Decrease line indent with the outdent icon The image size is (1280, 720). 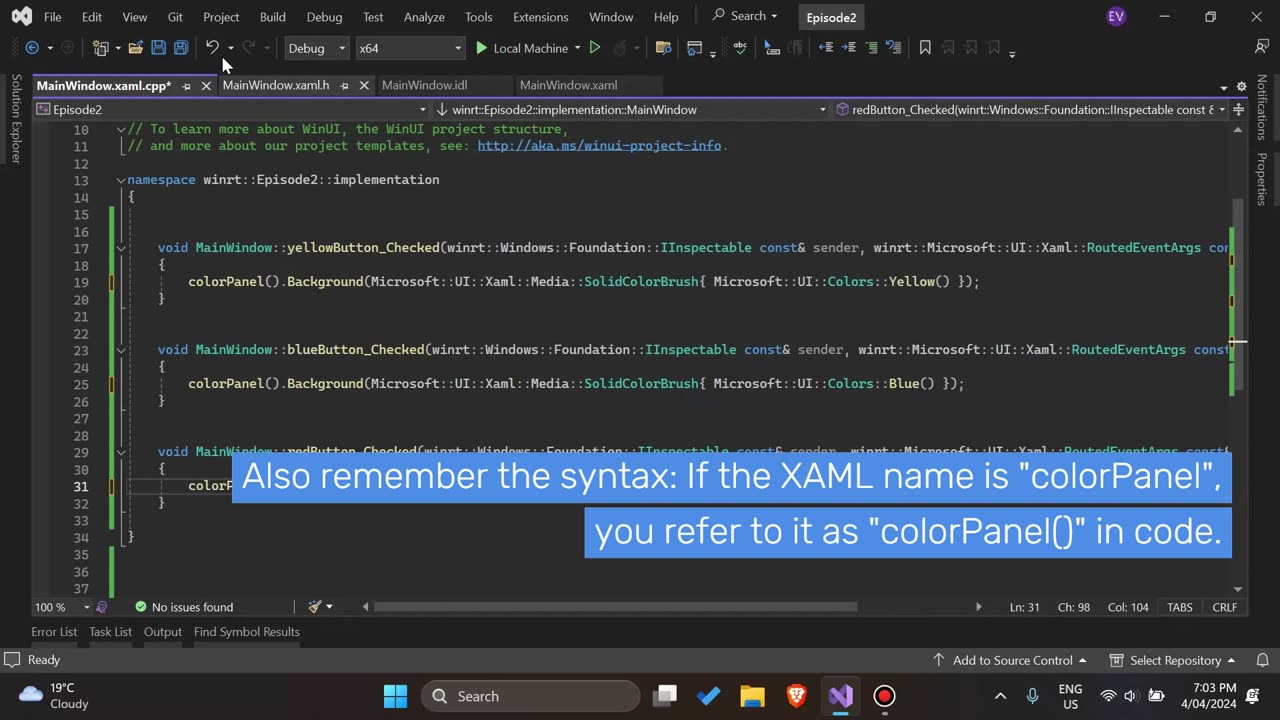pyautogui.click(x=826, y=48)
